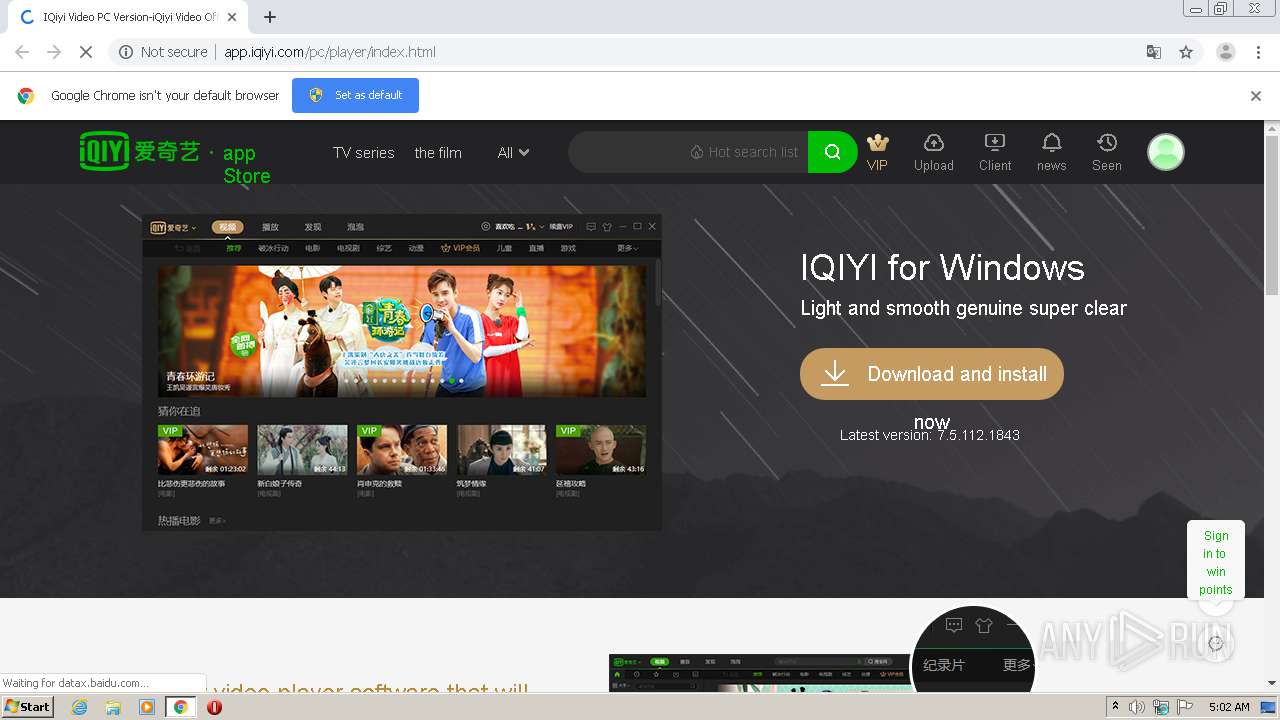The image size is (1280, 720).
Task: Click the volume icon in system tray
Action: (1138, 707)
